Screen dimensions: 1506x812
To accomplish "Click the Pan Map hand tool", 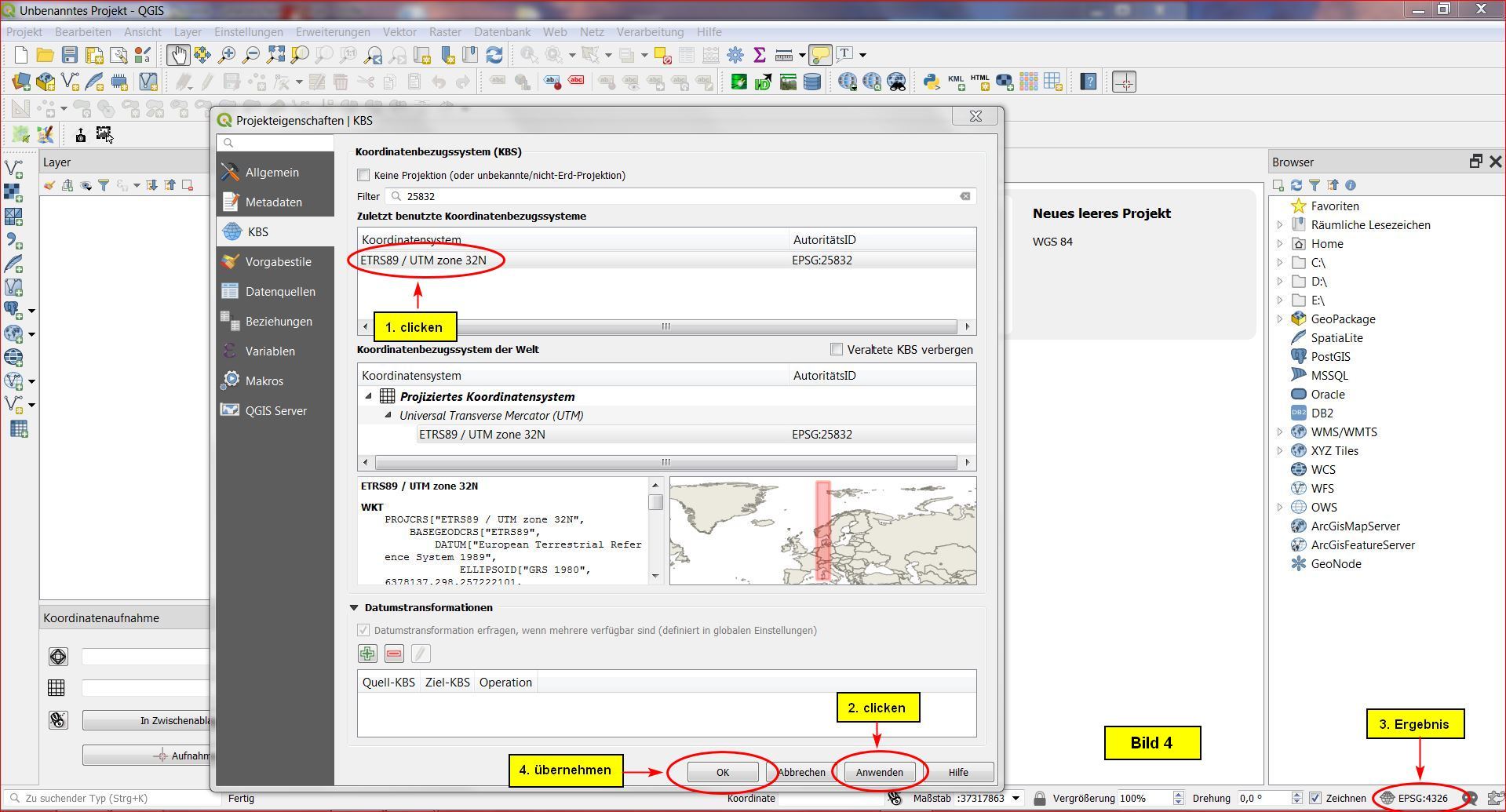I will point(177,55).
